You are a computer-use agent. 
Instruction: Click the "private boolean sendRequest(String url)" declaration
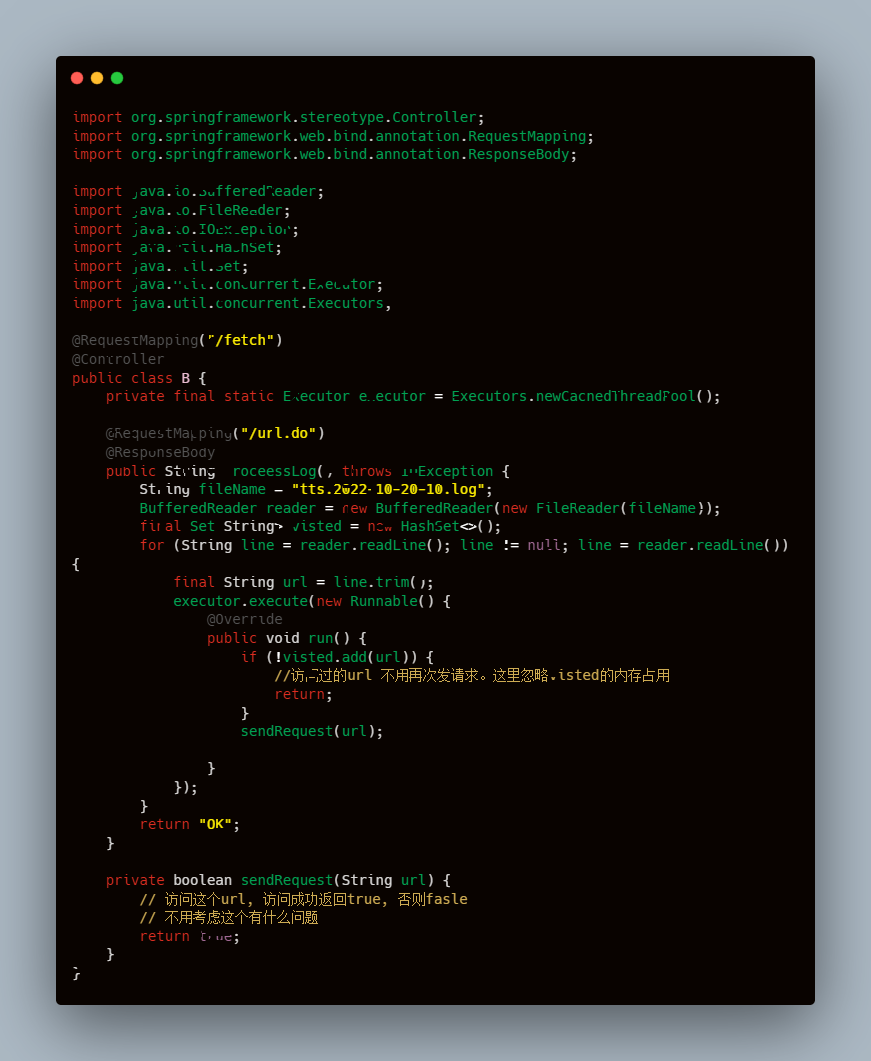270,880
